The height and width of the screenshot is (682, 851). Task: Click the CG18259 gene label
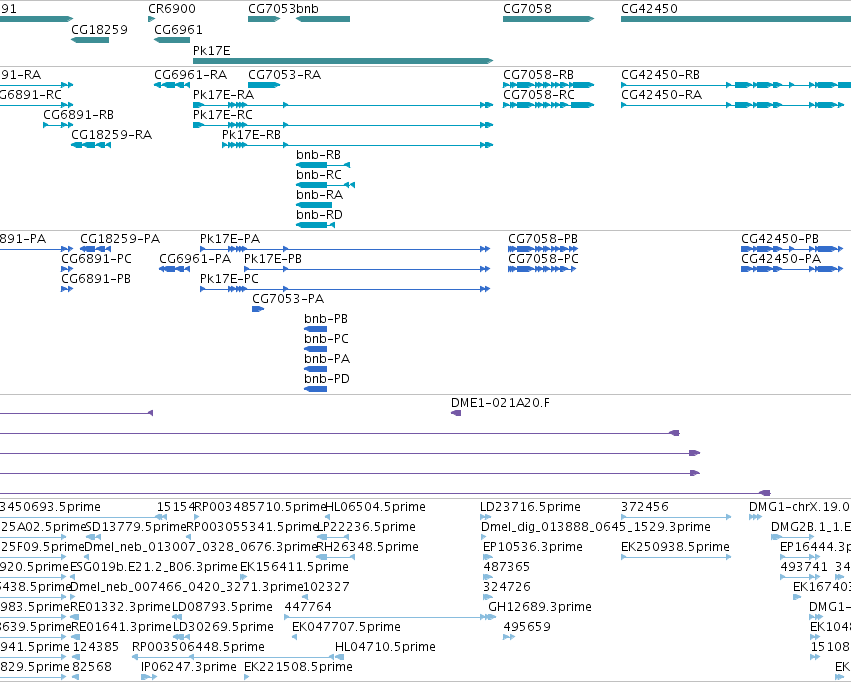pos(99,29)
